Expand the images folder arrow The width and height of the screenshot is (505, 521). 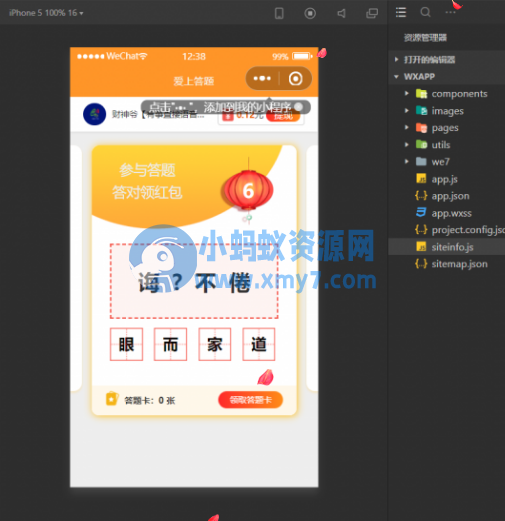tap(406, 111)
